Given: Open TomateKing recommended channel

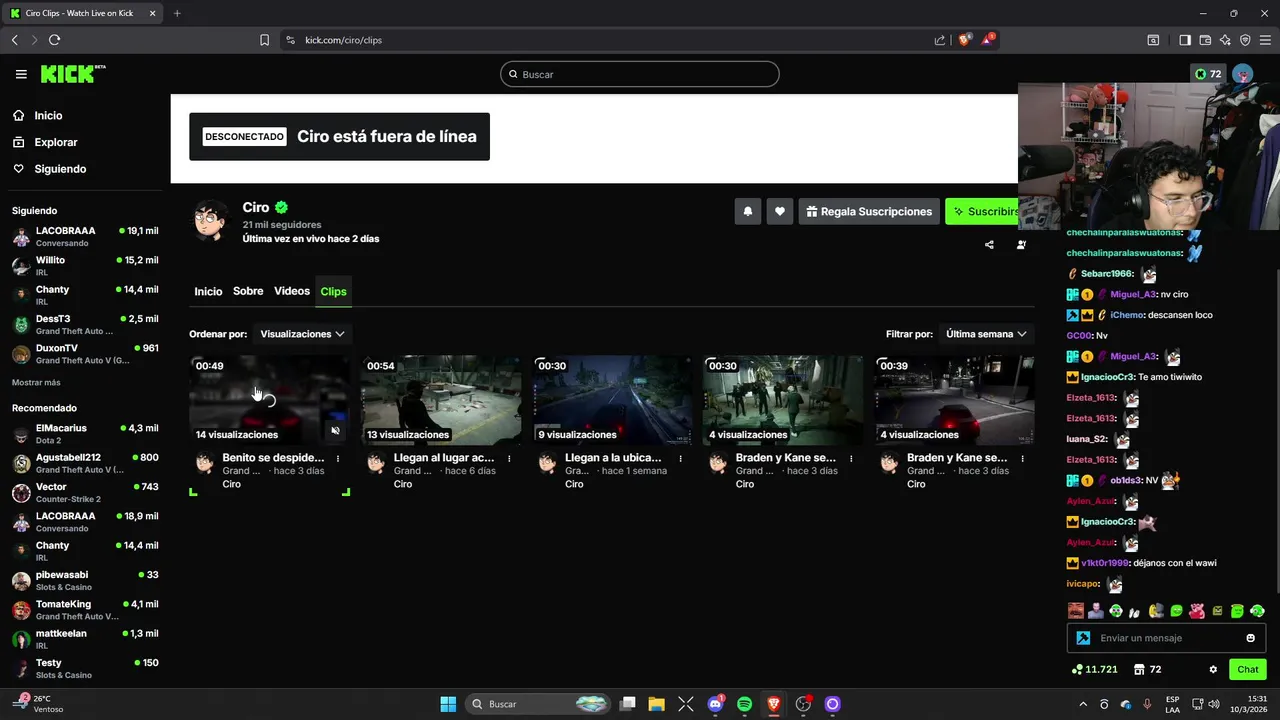Looking at the screenshot, I should pos(85,609).
